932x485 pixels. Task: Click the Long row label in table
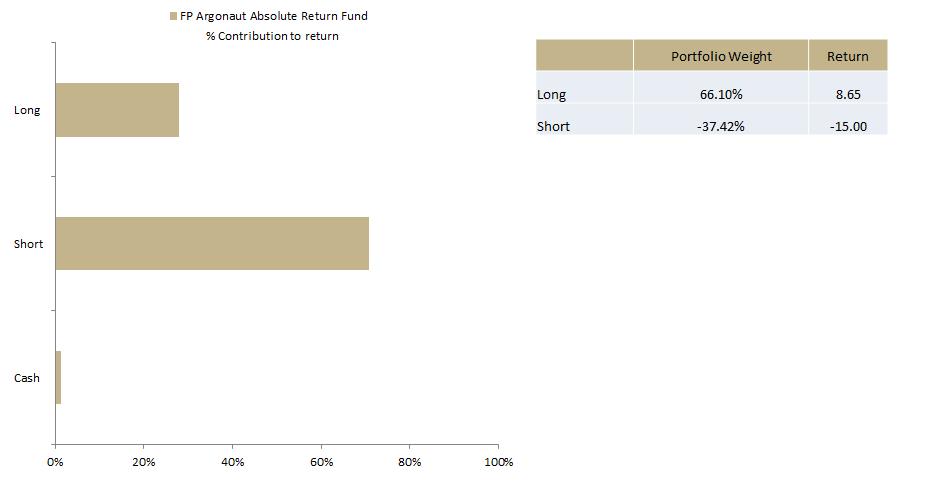(x=552, y=95)
